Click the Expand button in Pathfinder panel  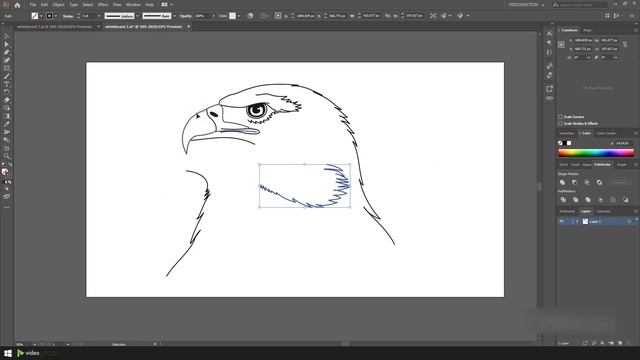pyautogui.click(x=620, y=182)
